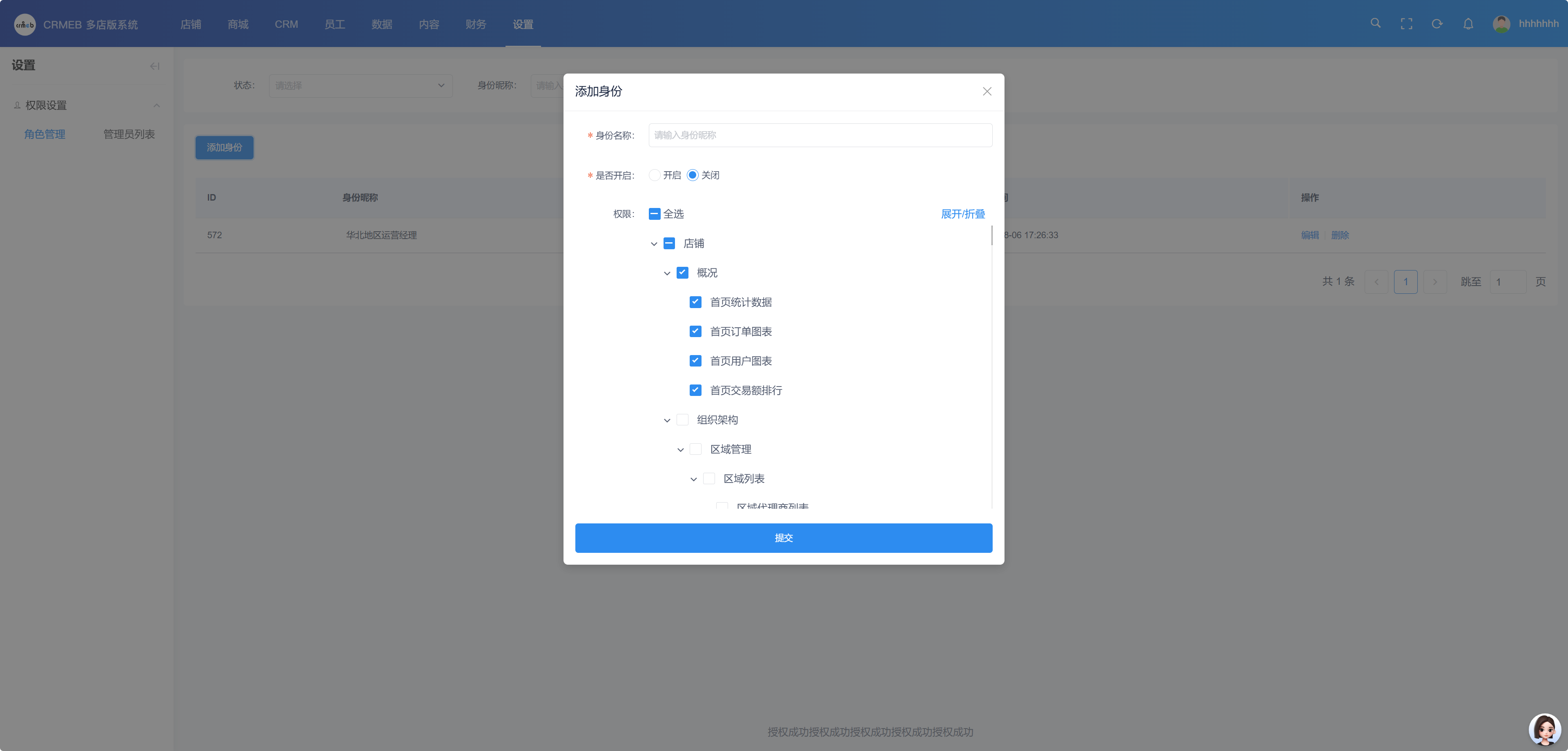Click the search magnifier icon in header
Image resolution: width=1568 pixels, height=751 pixels.
tap(1375, 23)
